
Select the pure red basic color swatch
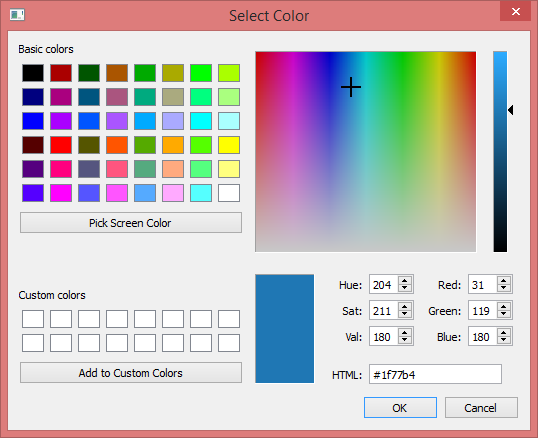click(61, 145)
